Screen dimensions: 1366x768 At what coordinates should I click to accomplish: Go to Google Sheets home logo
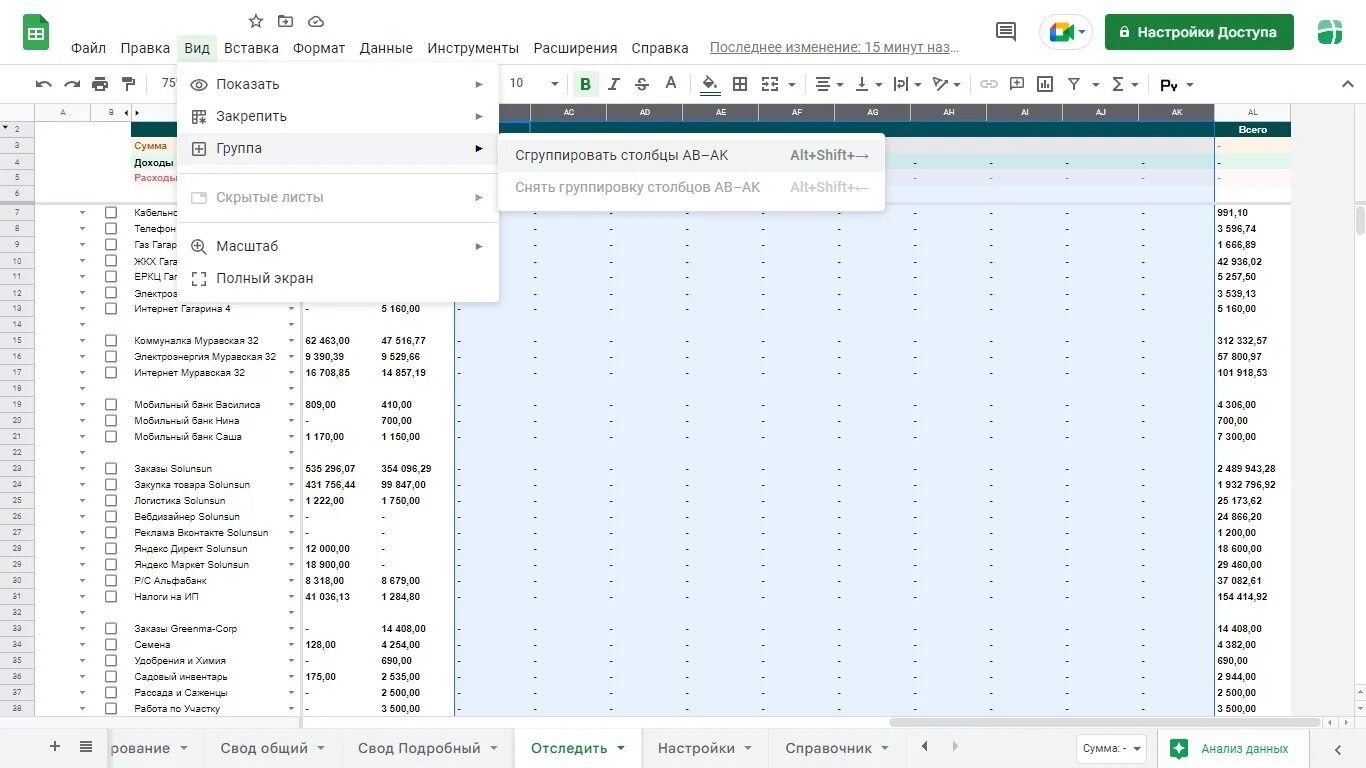coord(37,33)
